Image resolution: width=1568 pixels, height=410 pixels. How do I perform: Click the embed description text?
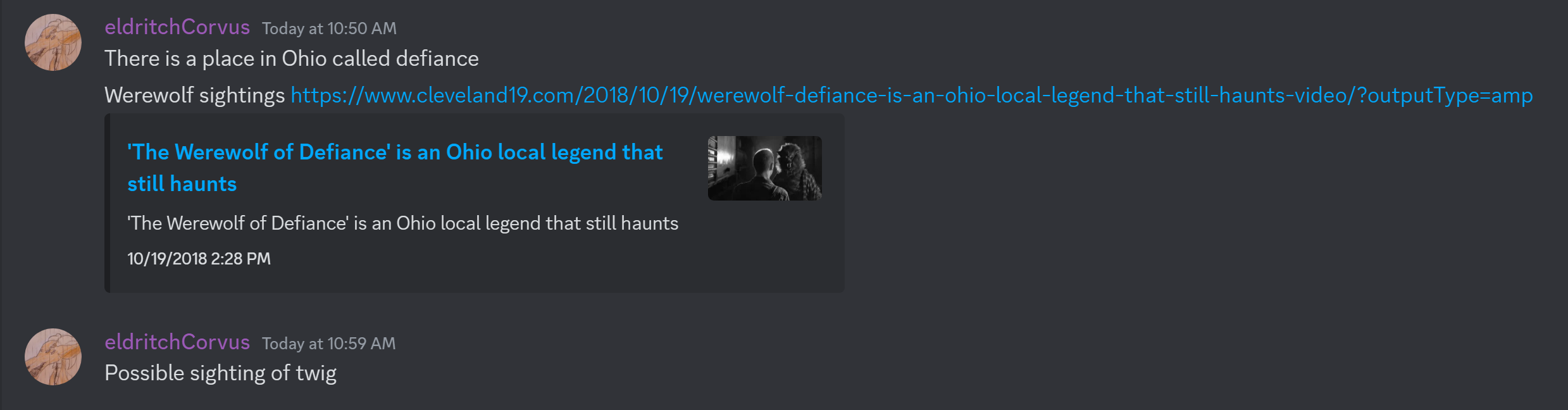(x=402, y=223)
